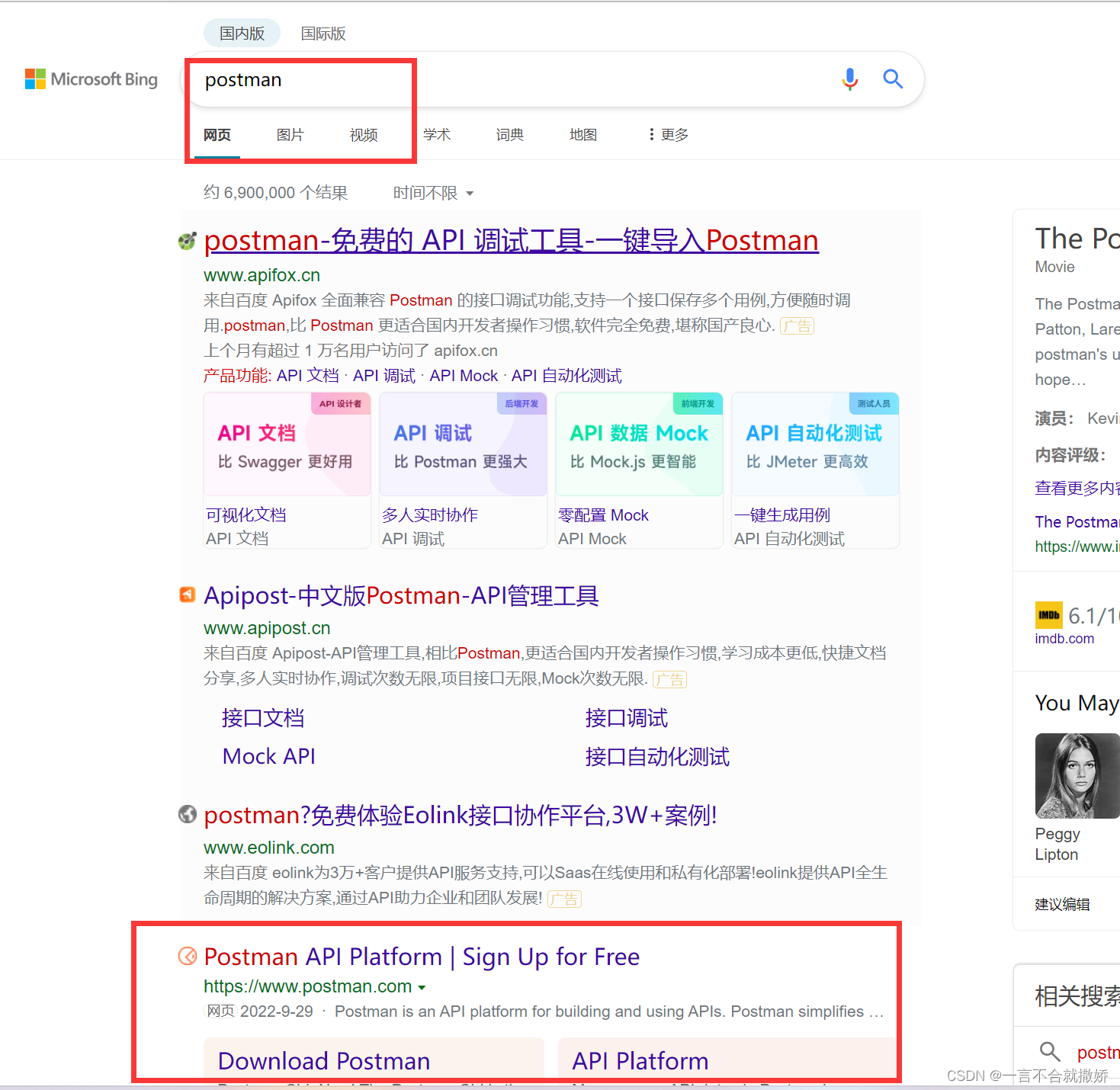
Task: Click API 自动化测试 product feature link
Action: coord(566,376)
